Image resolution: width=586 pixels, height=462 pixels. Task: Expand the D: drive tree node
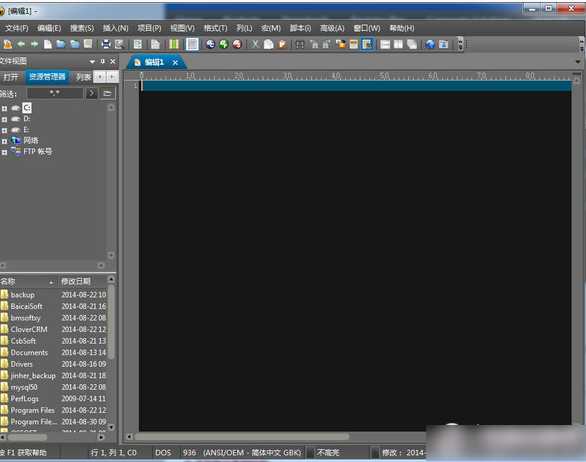point(4,119)
